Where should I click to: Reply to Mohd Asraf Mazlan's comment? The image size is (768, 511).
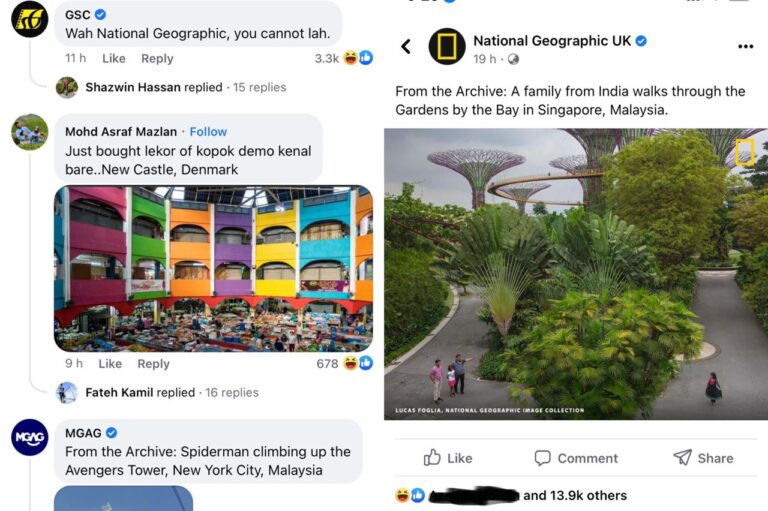(153, 364)
